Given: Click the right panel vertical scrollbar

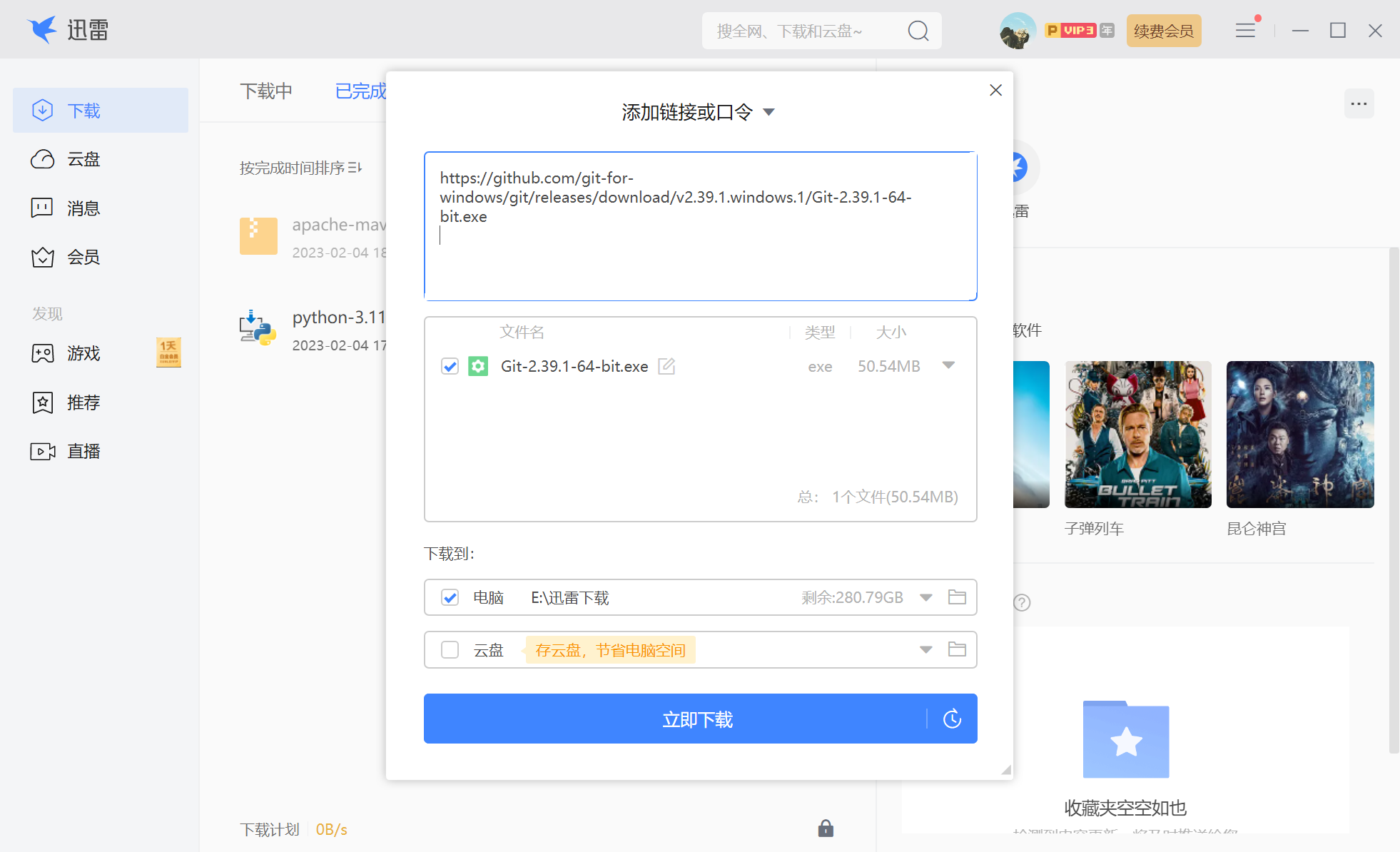Looking at the screenshot, I should pos(1394,499).
